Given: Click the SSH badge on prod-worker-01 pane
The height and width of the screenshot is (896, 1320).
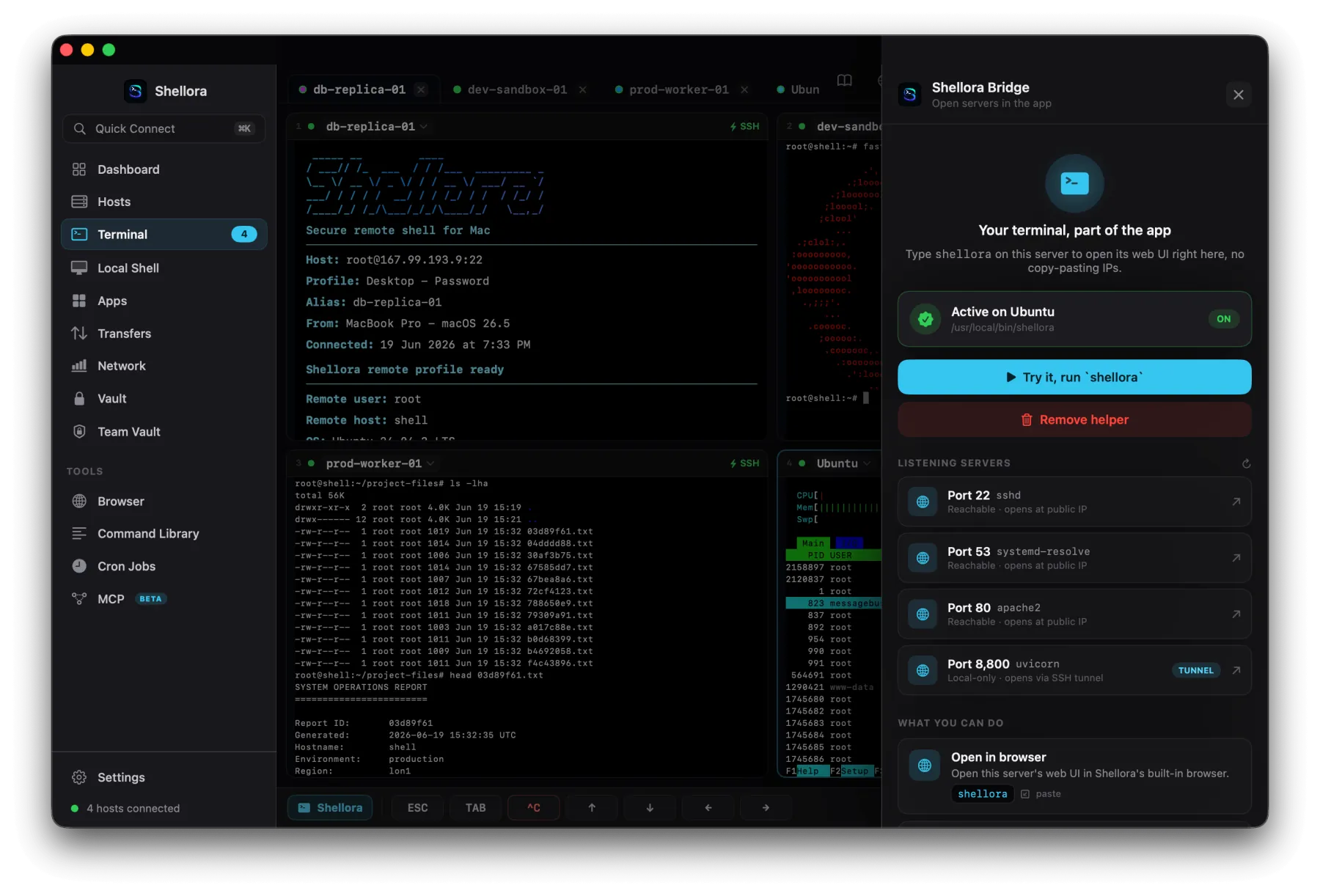Looking at the screenshot, I should pyautogui.click(x=745, y=463).
